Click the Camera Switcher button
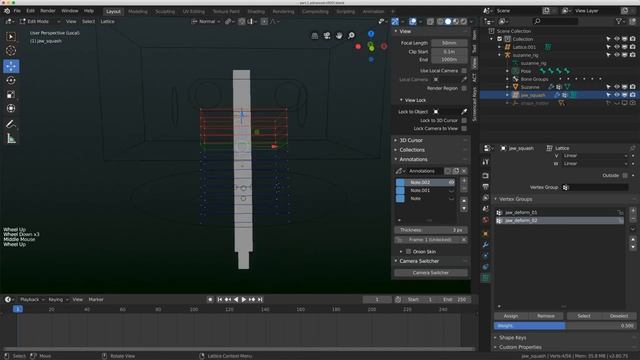This screenshot has height=360, width=640. tap(431, 273)
